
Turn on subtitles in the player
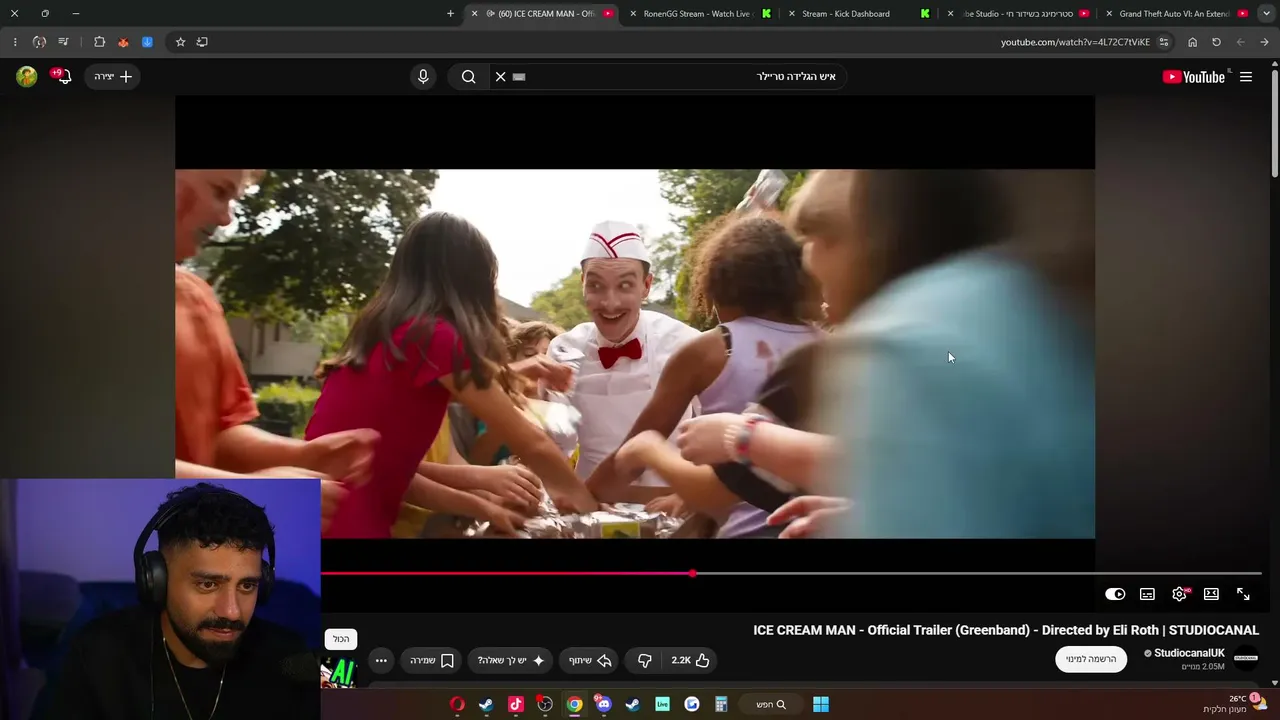[1147, 594]
